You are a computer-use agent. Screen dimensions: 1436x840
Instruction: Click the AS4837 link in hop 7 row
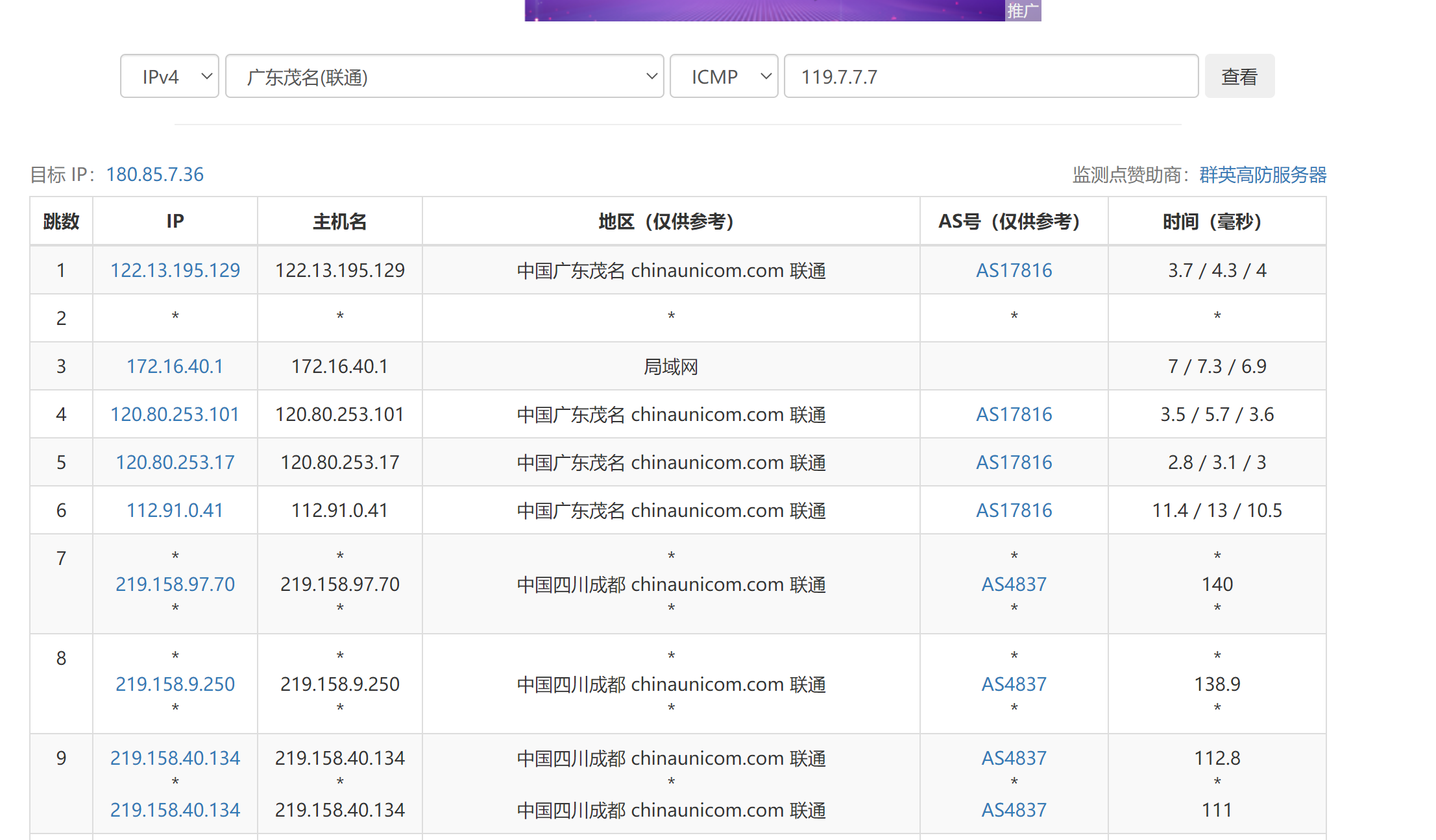pos(1014,584)
